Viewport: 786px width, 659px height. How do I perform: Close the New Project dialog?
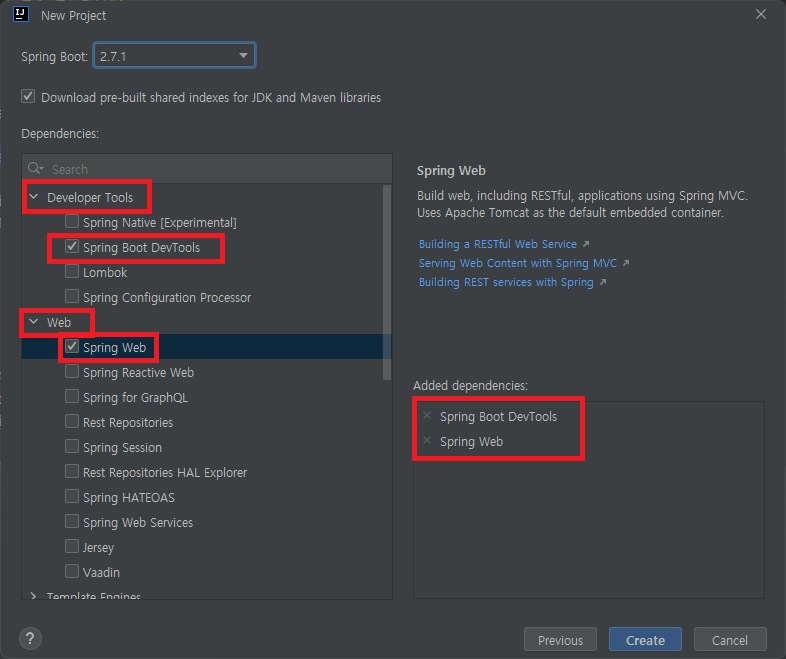760,15
